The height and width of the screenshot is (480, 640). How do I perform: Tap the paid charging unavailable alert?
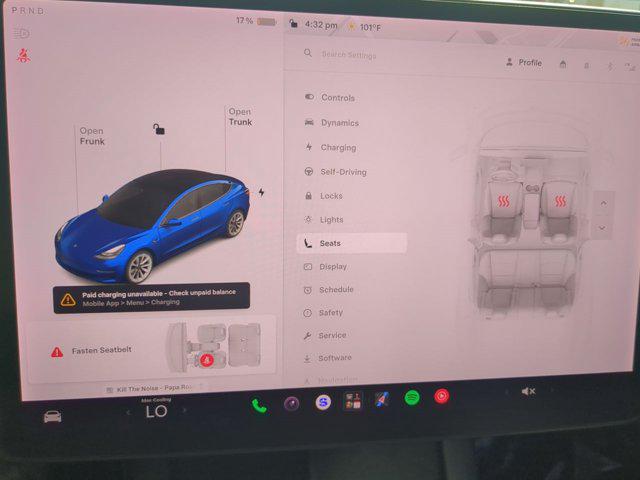point(151,298)
